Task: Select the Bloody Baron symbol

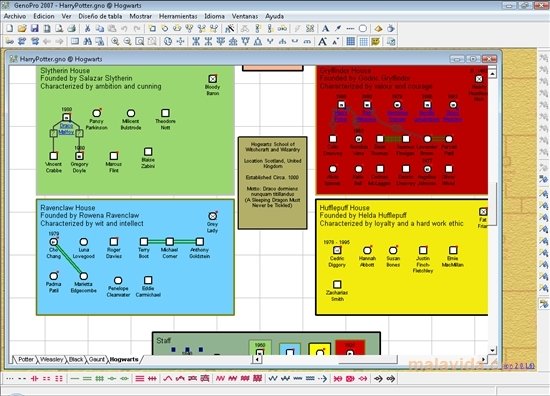Action: click(213, 79)
